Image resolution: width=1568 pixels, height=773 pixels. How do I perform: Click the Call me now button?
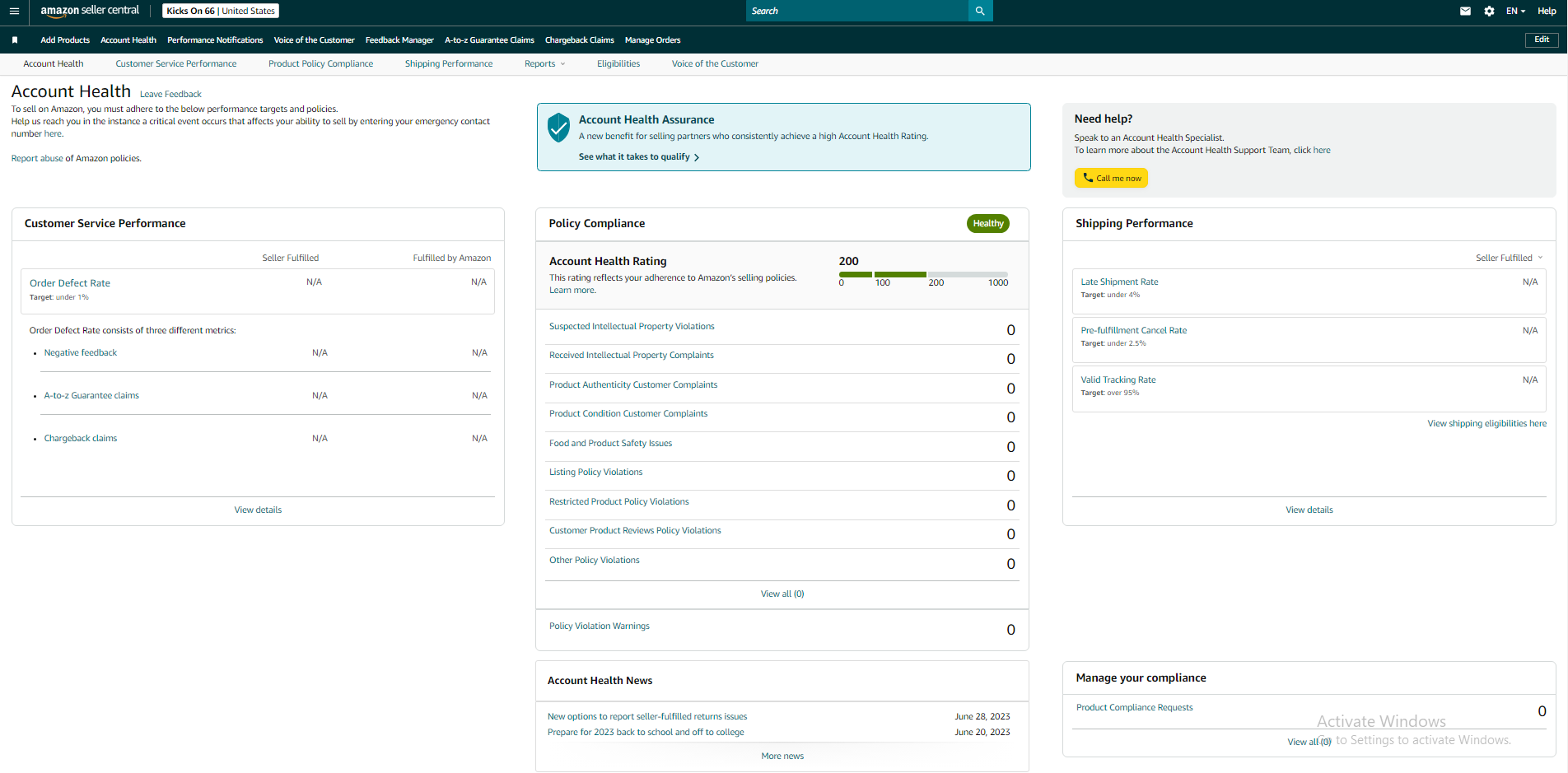[1111, 178]
